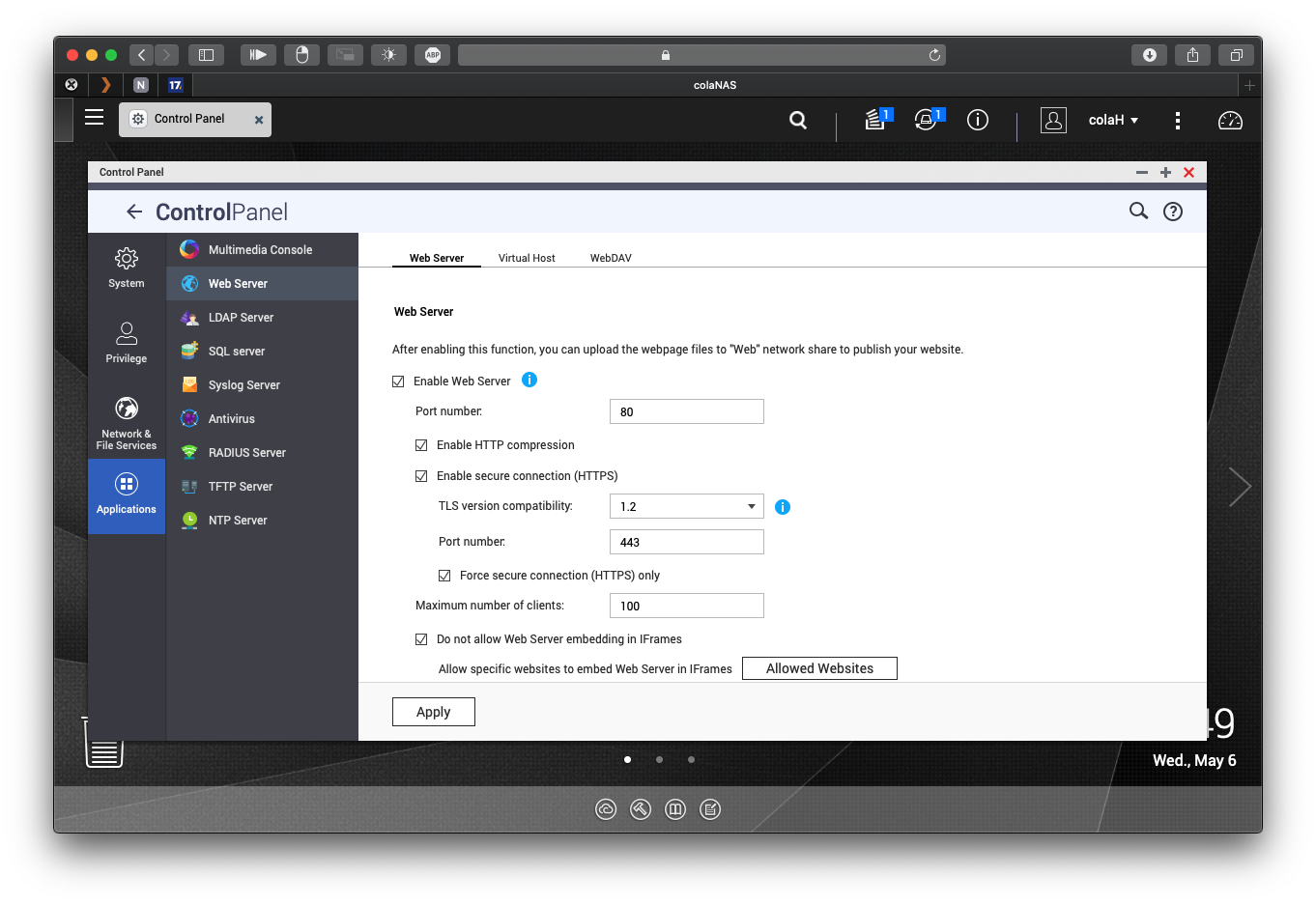Open the colaH user account dropdown
Viewport: 1316px width, 904px height.
click(1113, 120)
